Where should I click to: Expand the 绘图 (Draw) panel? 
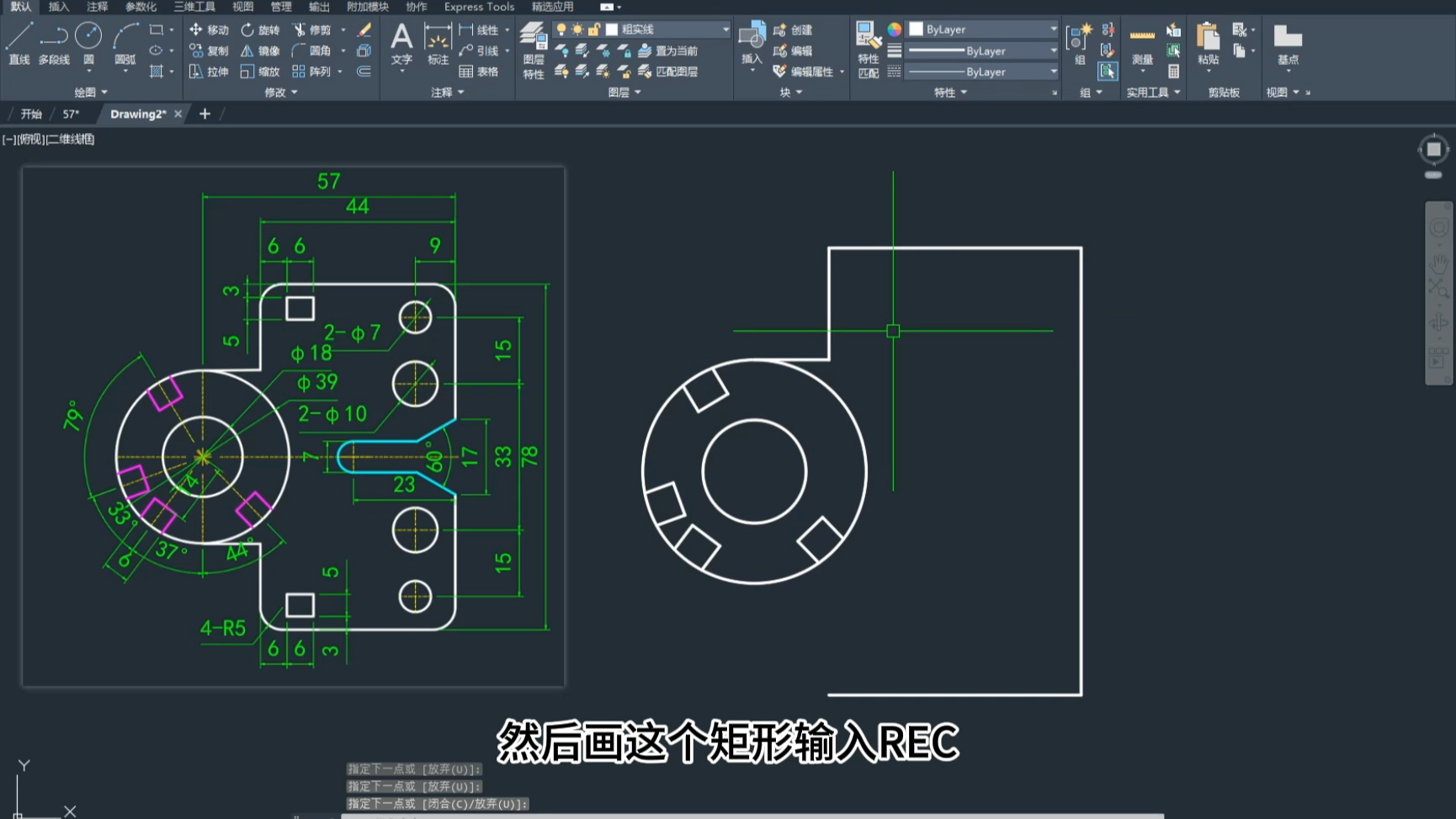click(91, 92)
